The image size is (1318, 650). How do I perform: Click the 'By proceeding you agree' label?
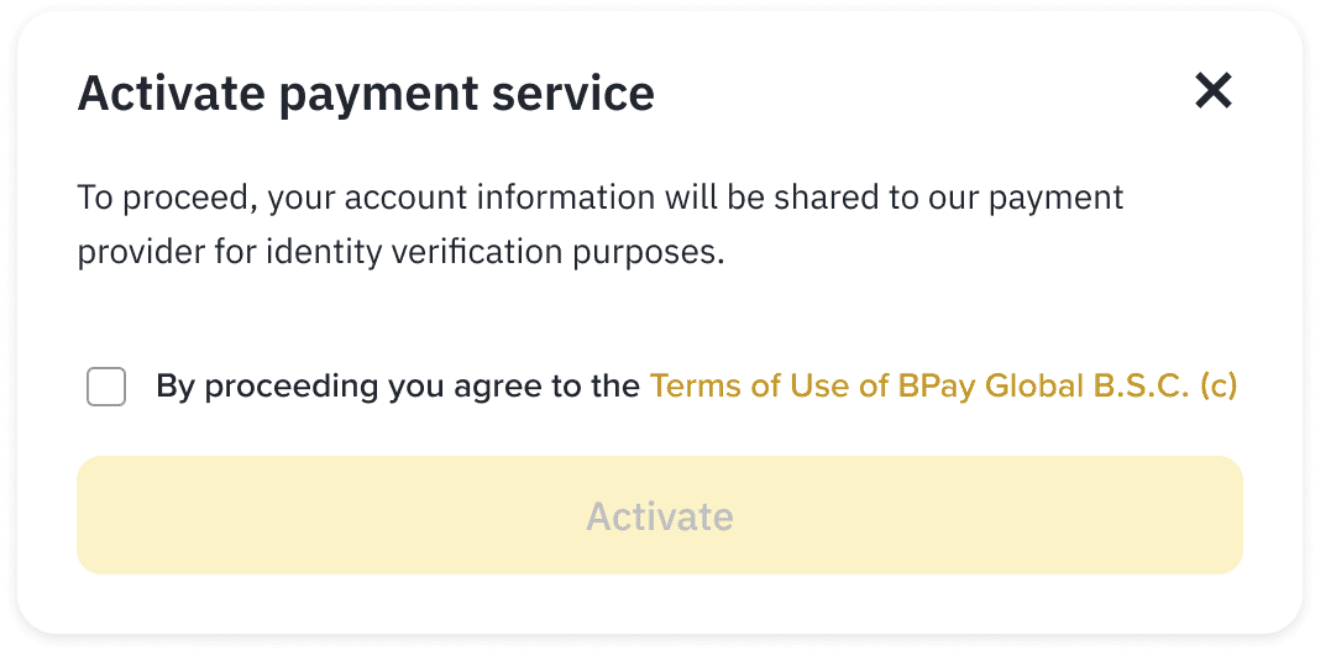click(x=397, y=386)
